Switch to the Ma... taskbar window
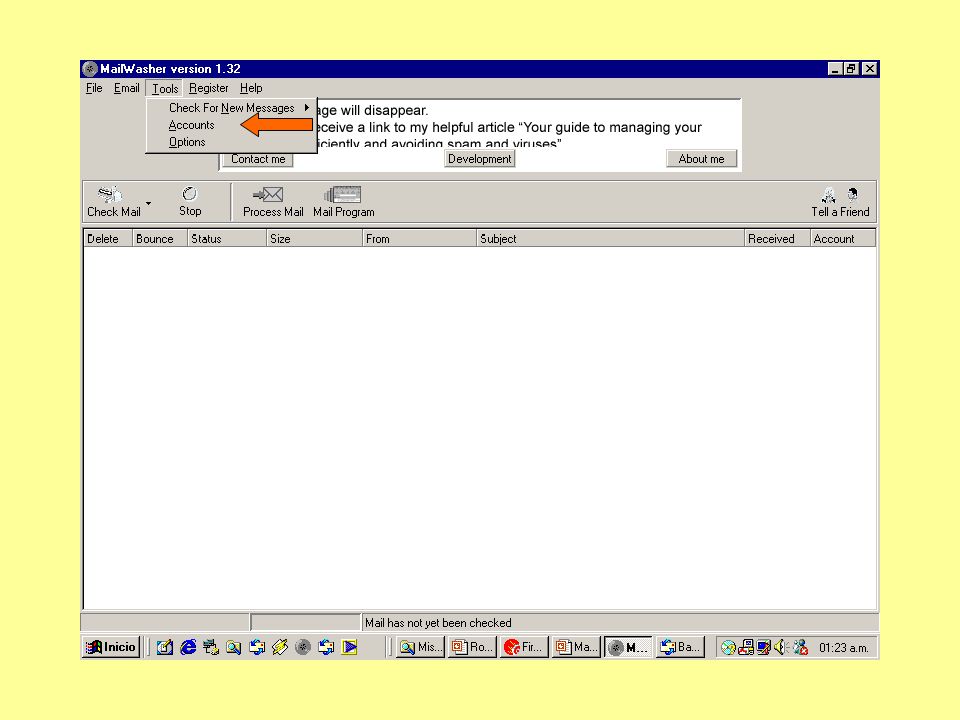This screenshot has width=960, height=720. tap(576, 647)
